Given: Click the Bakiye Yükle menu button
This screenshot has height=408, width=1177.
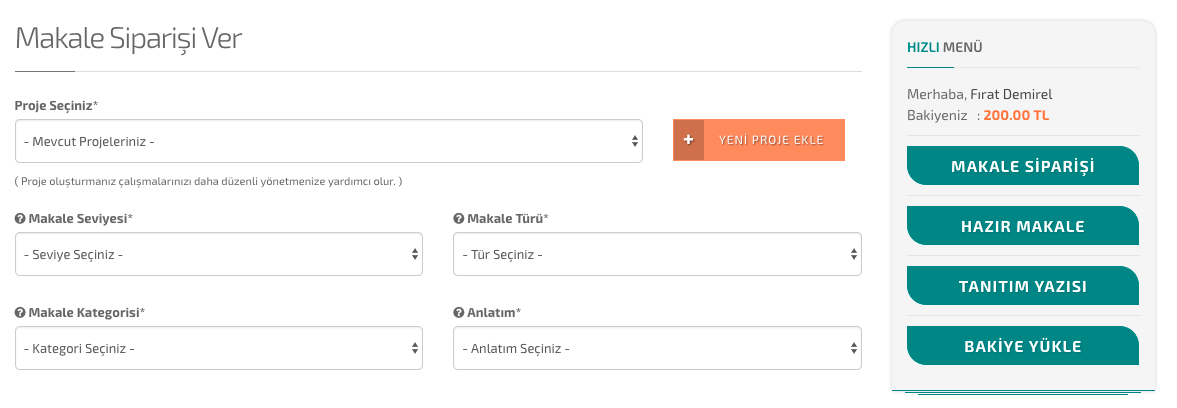Looking at the screenshot, I should (1022, 346).
